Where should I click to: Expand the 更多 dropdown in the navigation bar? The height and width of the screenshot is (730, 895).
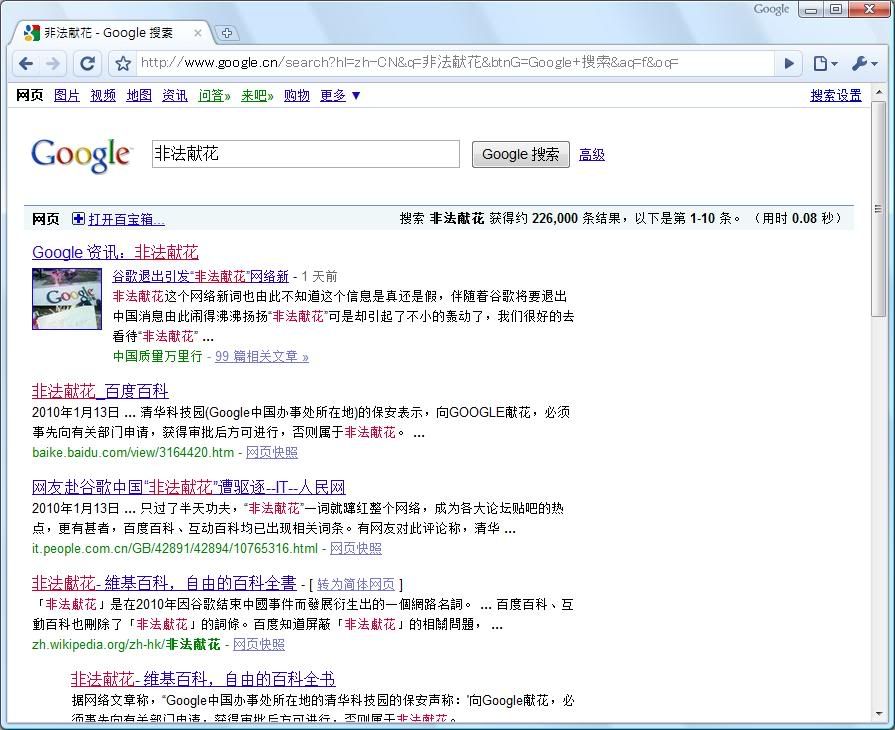pos(341,96)
